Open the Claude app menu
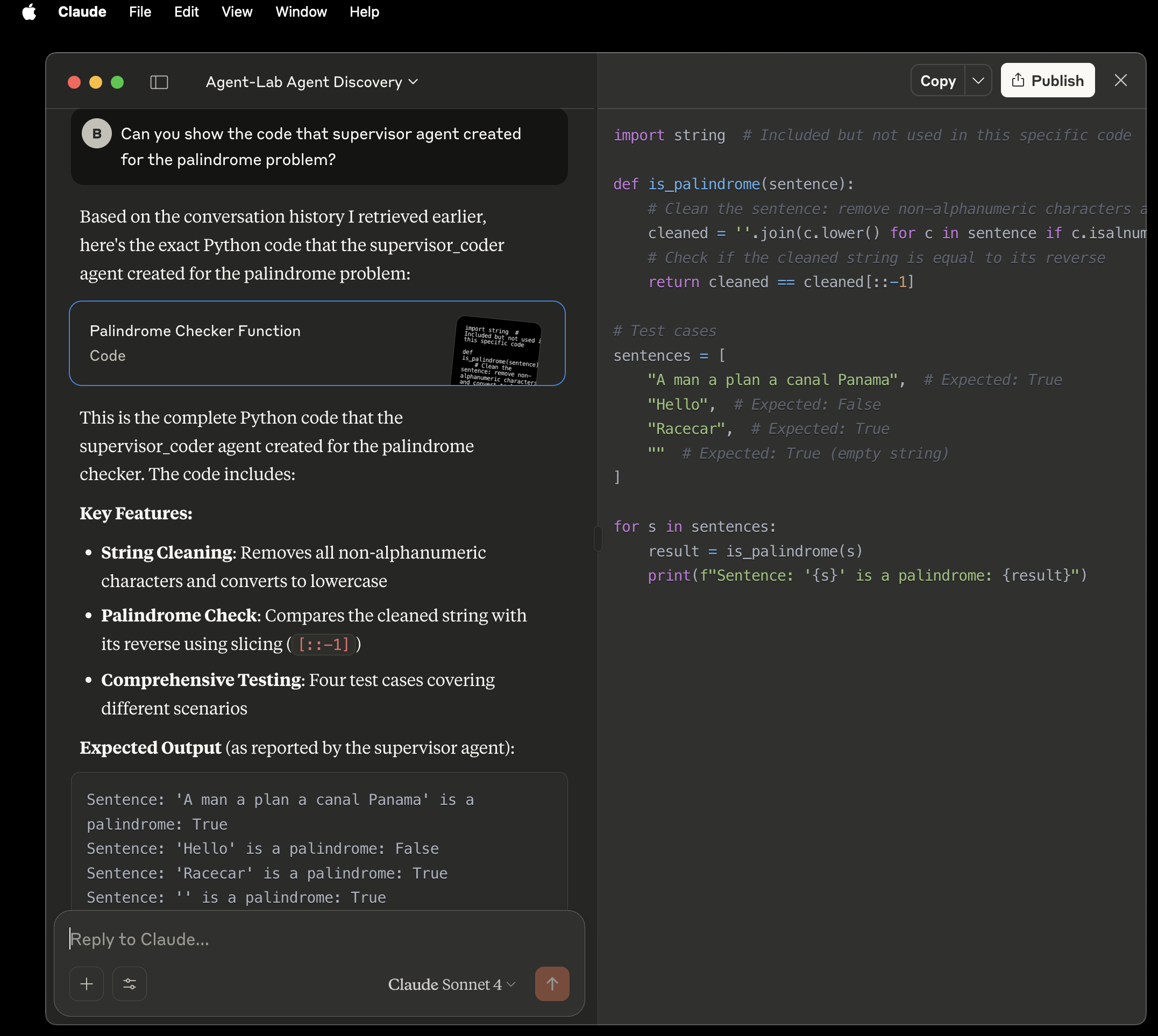 82,12
